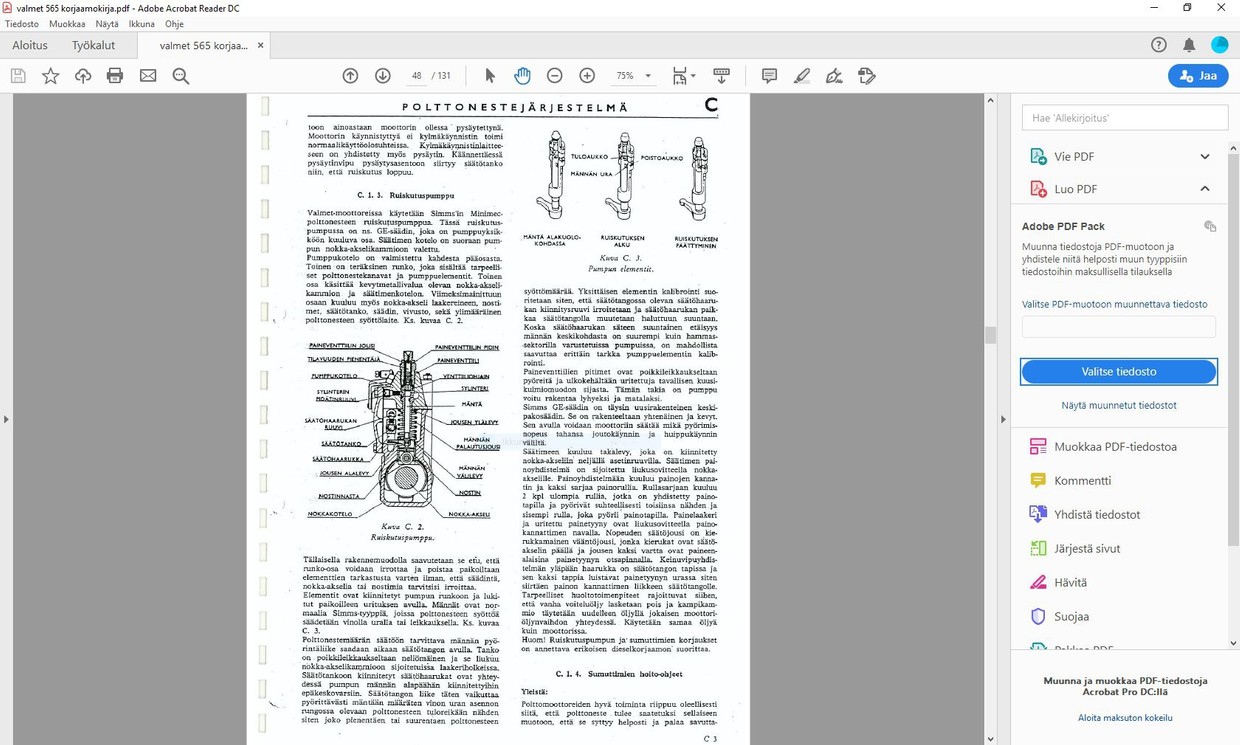The image size is (1240, 745).
Task: Click the Jaa share button
Action: pos(1198,76)
